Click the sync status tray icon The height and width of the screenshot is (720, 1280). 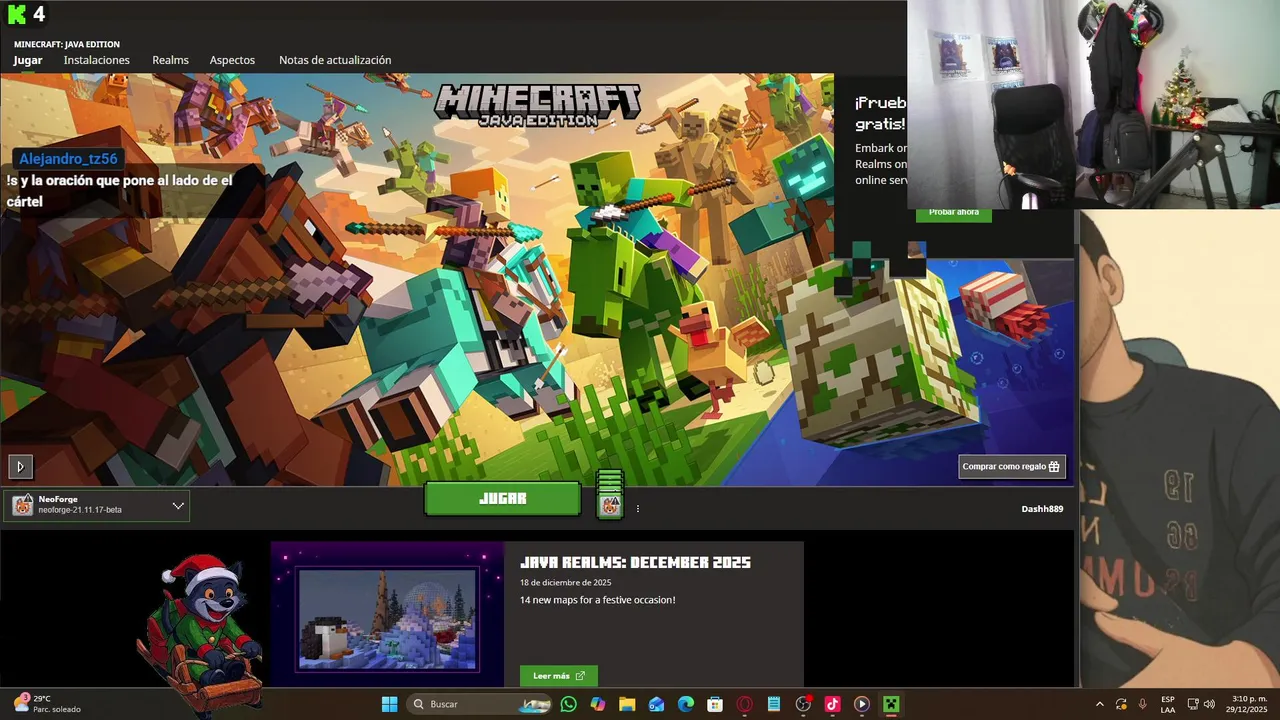point(1121,704)
